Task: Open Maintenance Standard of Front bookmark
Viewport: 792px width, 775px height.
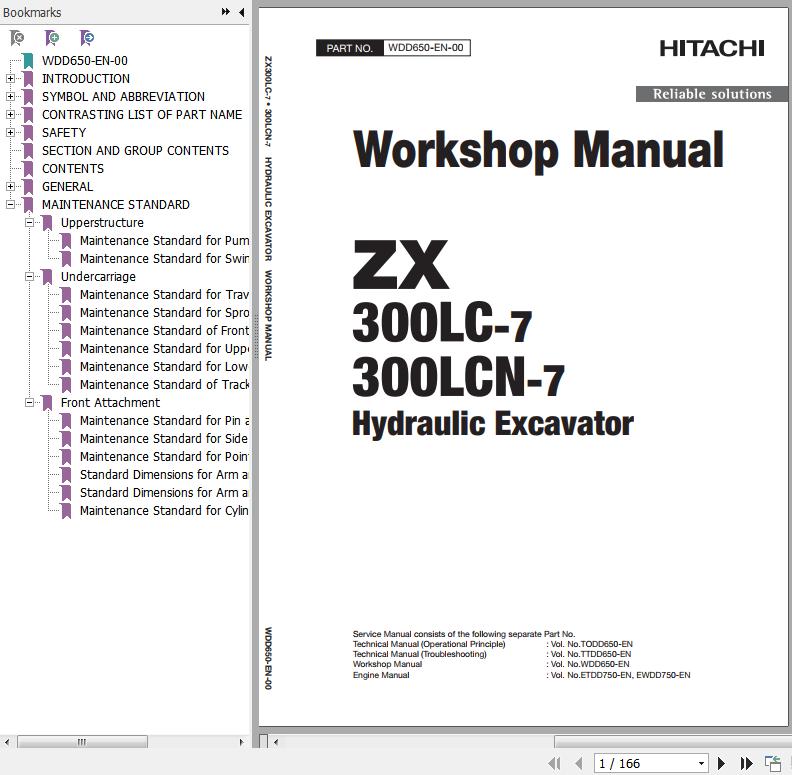Action: click(x=164, y=330)
